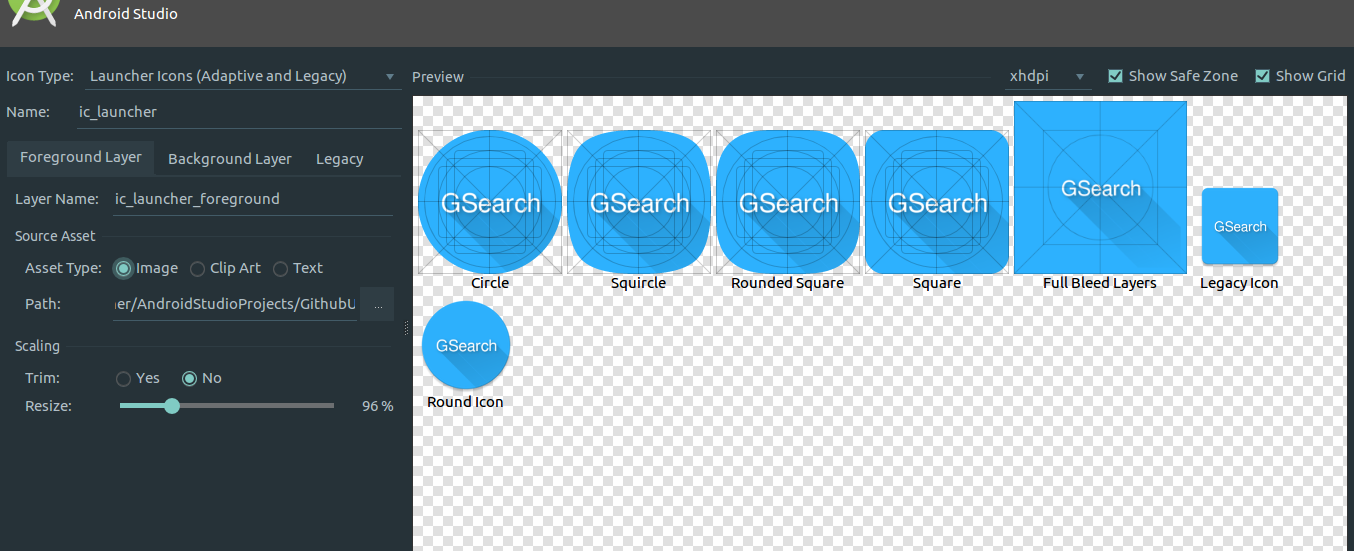Select the Round Icon preview
1354x551 pixels.
(x=466, y=345)
